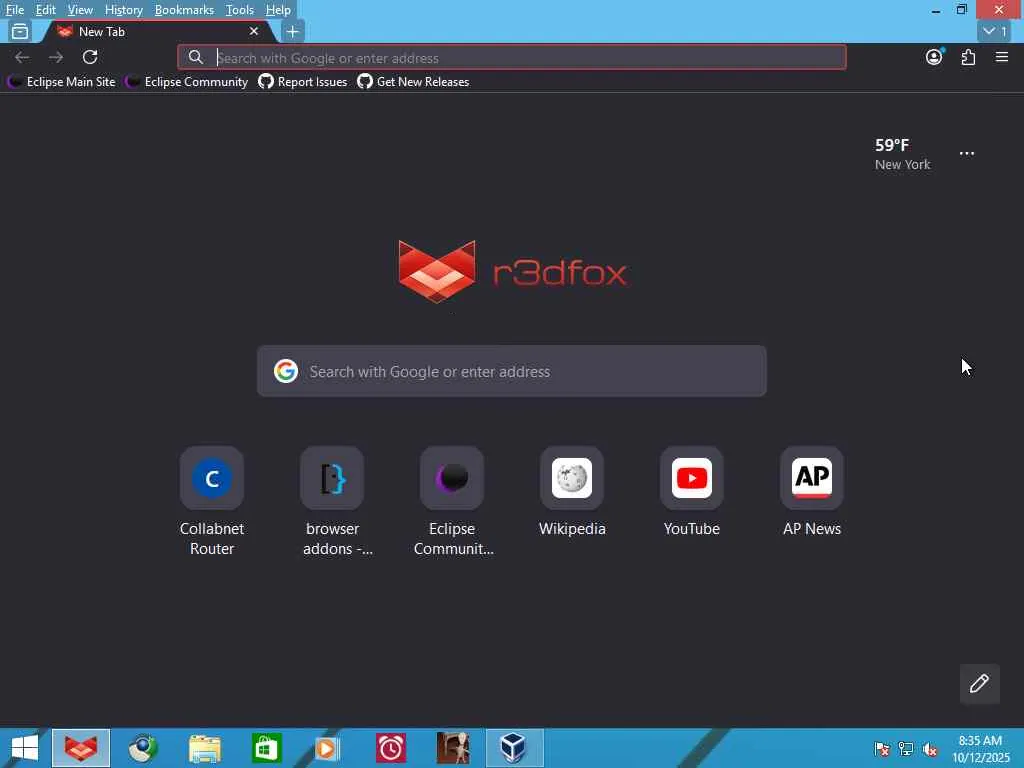This screenshot has height=768, width=1024.
Task: Expand the list all tabs dropdown
Action: click(995, 31)
